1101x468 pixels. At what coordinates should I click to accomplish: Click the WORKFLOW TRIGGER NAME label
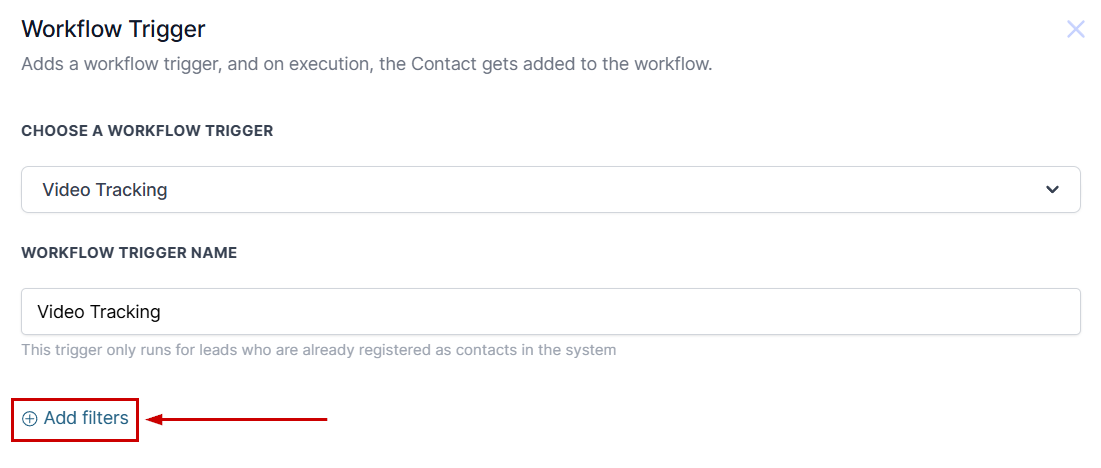pyautogui.click(x=129, y=253)
